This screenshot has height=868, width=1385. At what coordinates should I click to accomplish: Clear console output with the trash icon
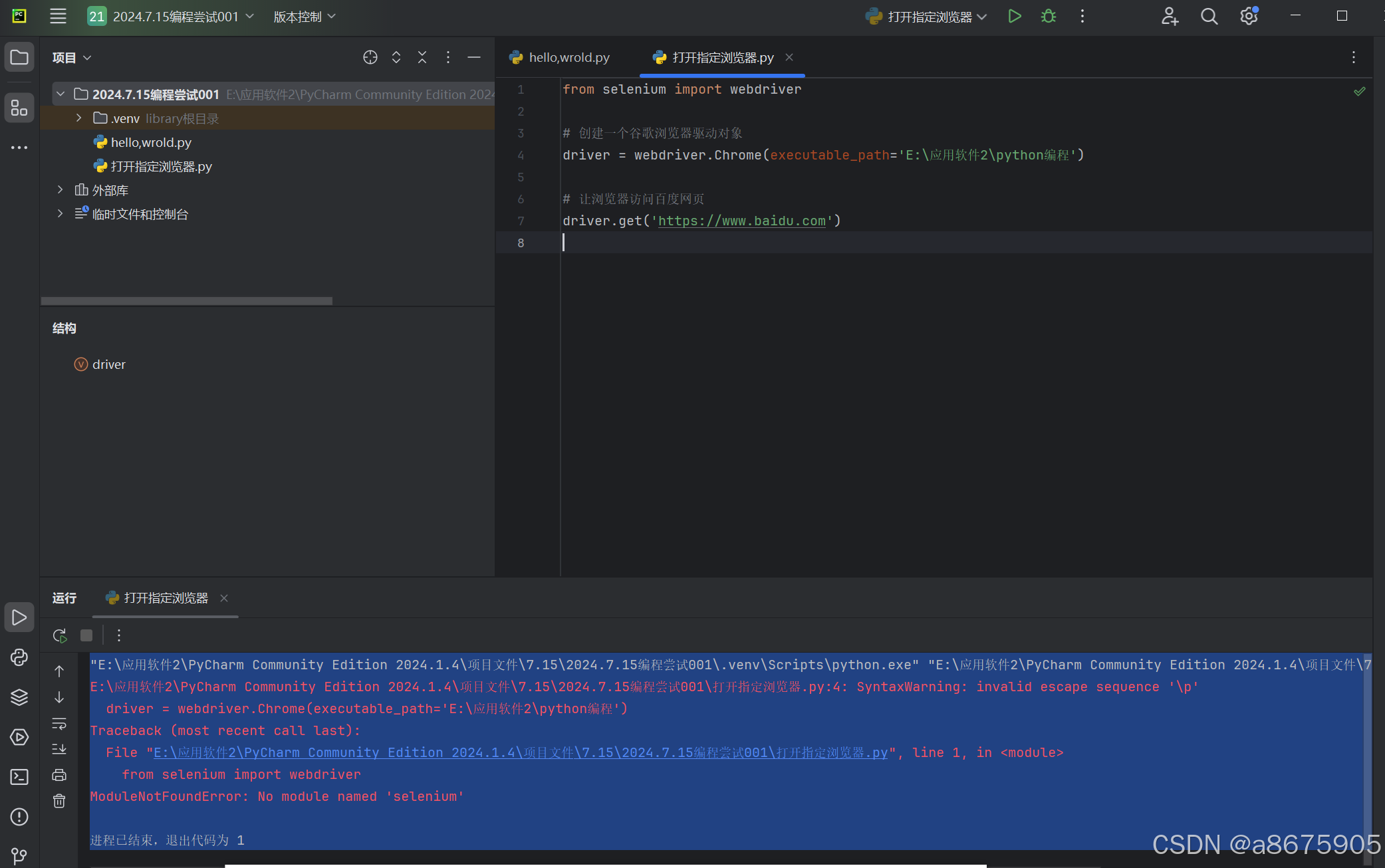point(59,801)
